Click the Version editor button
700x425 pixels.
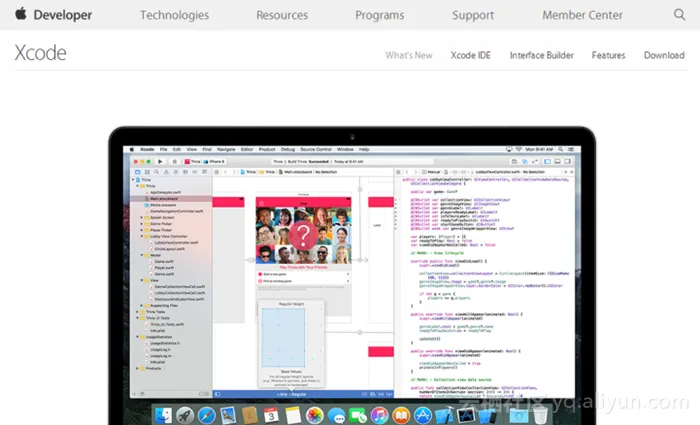(535, 161)
